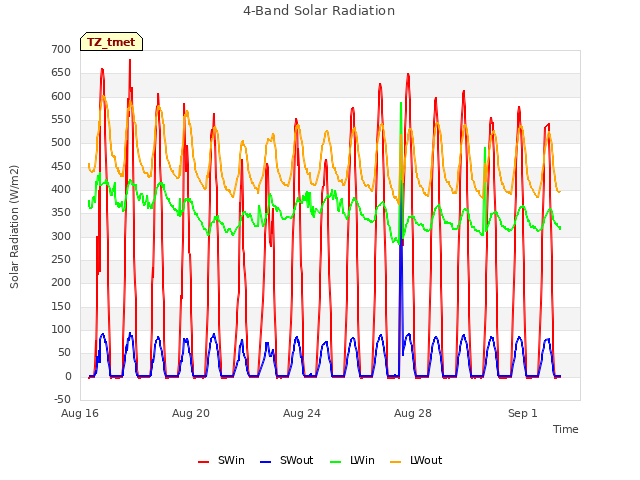Screen dimensions: 640x480
Task: Click the TZ_tmet annotation label
Action: click(x=111, y=42)
